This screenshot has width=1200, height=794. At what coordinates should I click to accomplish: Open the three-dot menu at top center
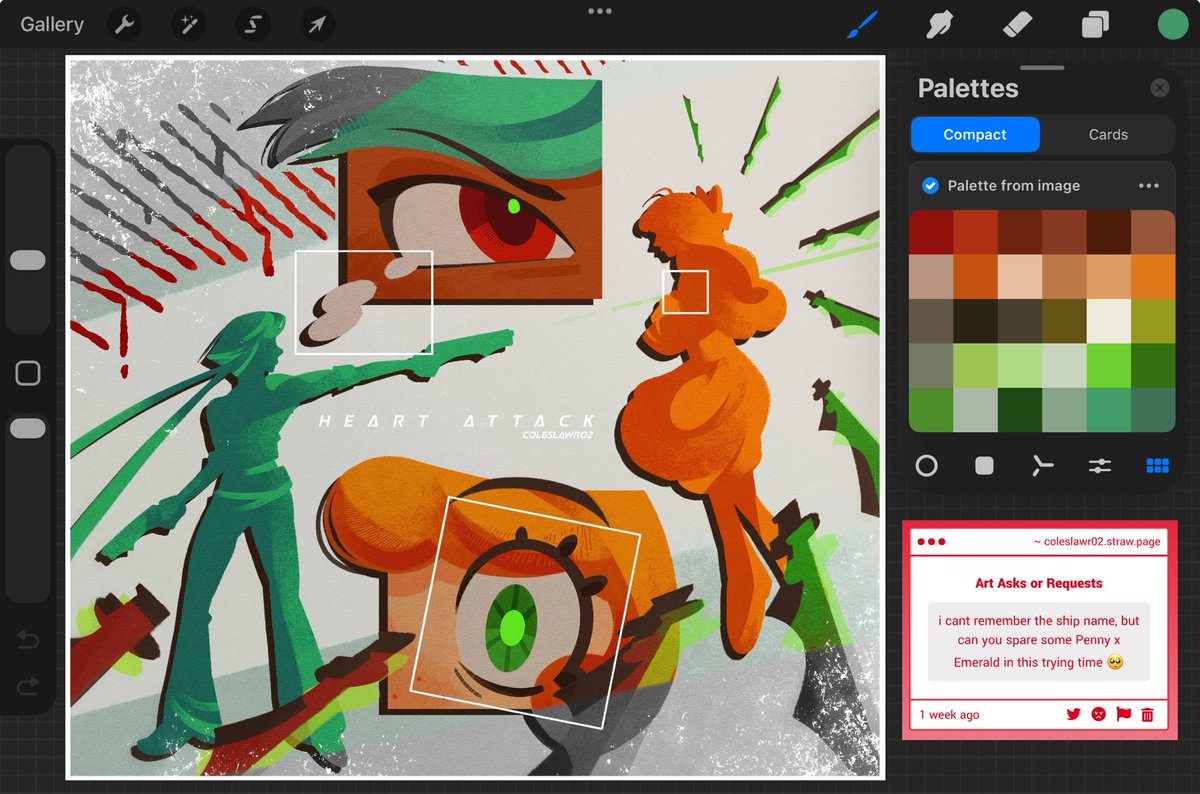[600, 11]
